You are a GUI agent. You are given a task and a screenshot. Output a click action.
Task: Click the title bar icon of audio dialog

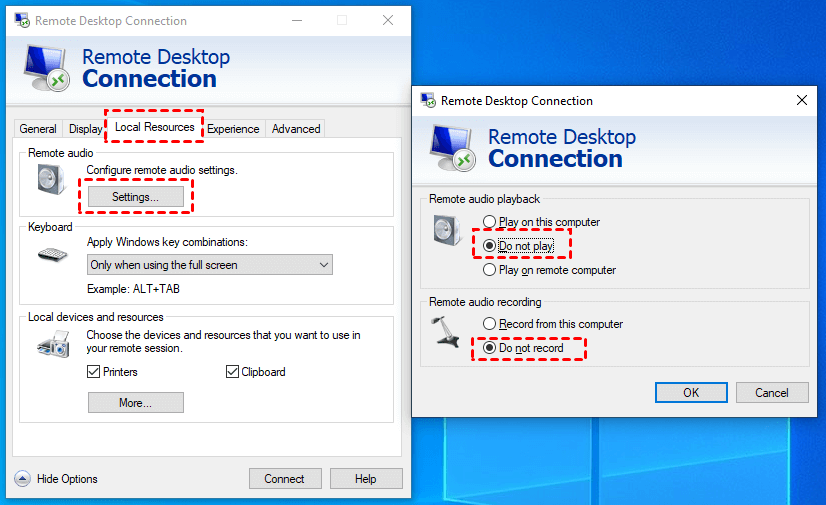[x=428, y=100]
